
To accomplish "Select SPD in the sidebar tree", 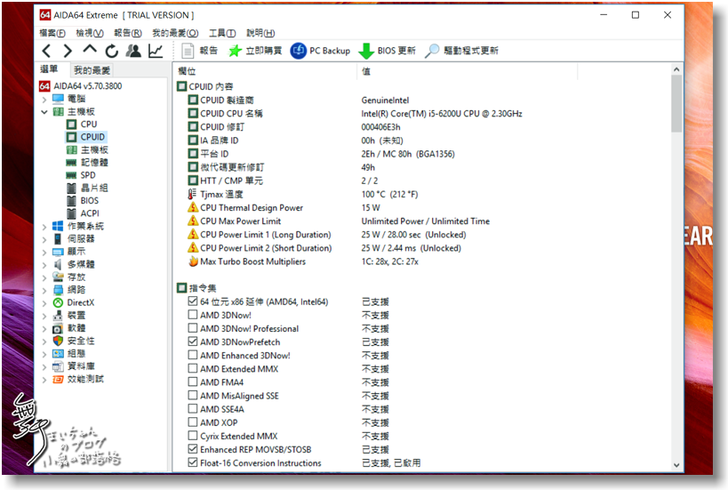I will [x=88, y=175].
